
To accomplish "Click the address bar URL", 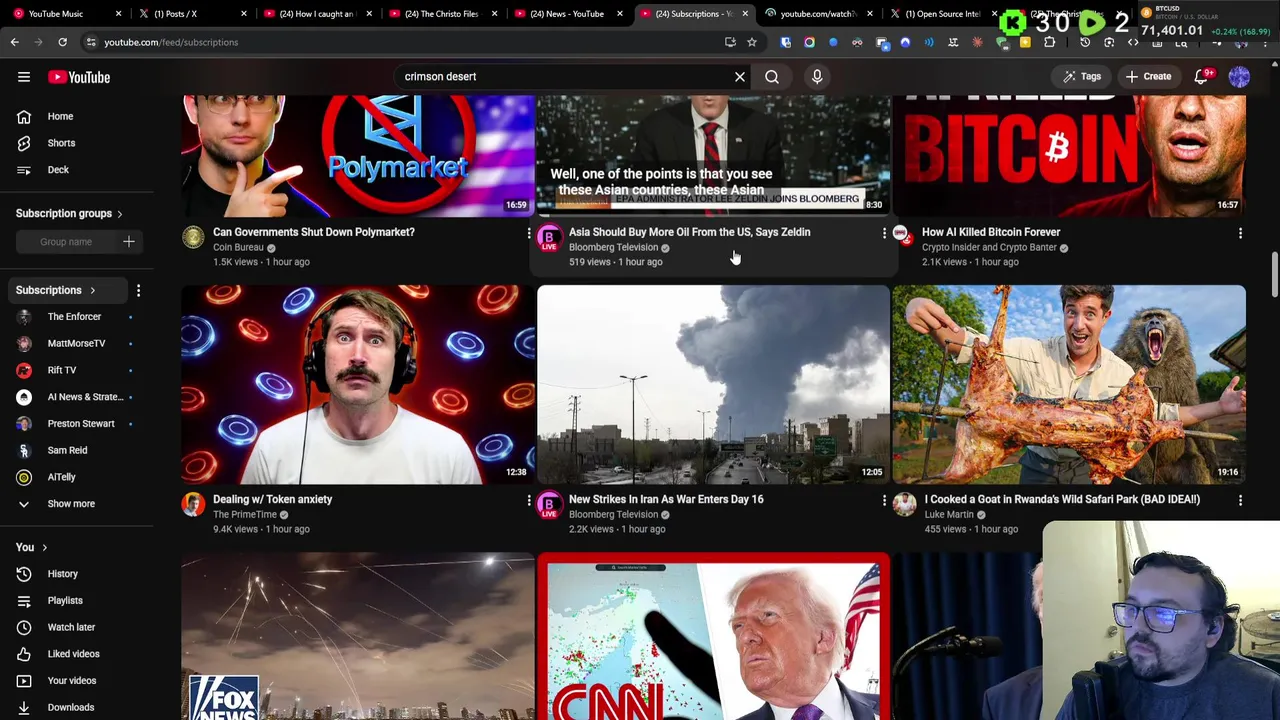I will (171, 42).
